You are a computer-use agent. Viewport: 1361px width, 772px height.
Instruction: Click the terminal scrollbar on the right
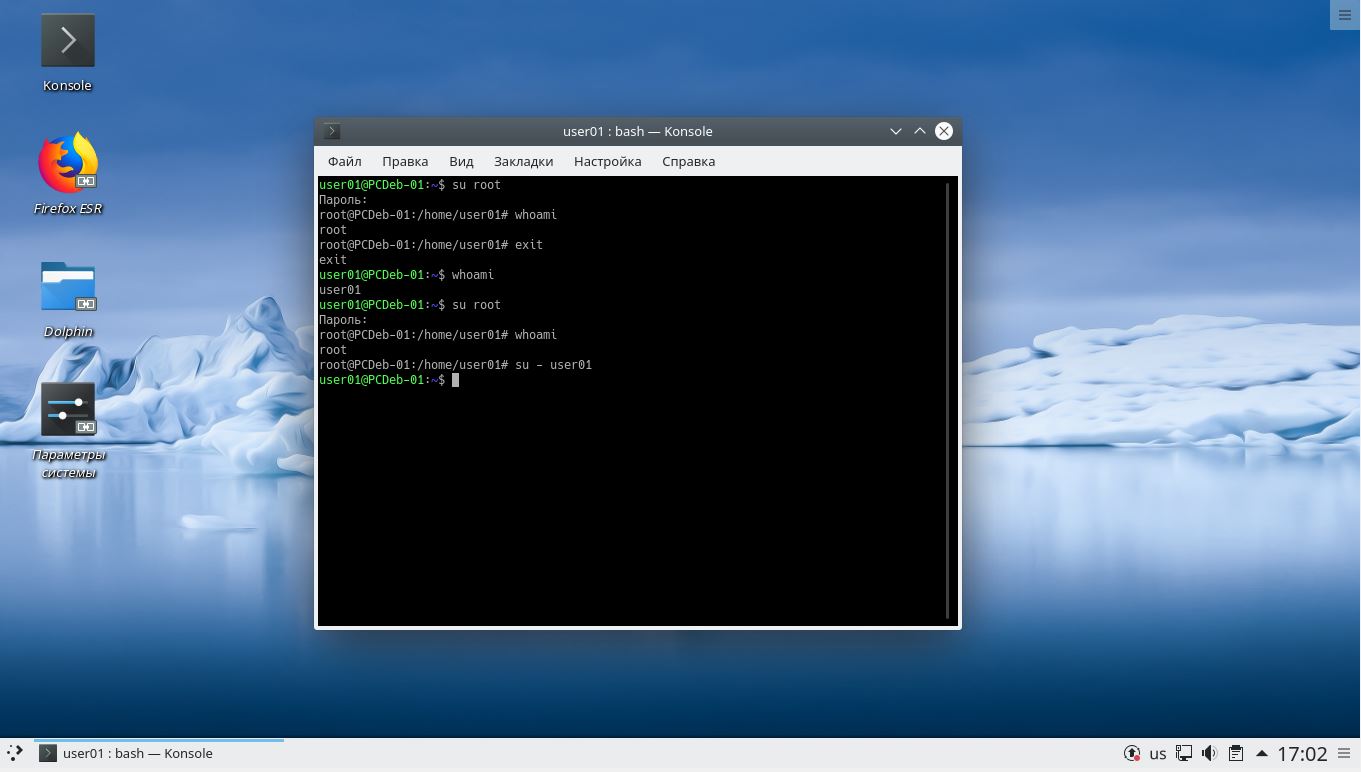point(948,400)
